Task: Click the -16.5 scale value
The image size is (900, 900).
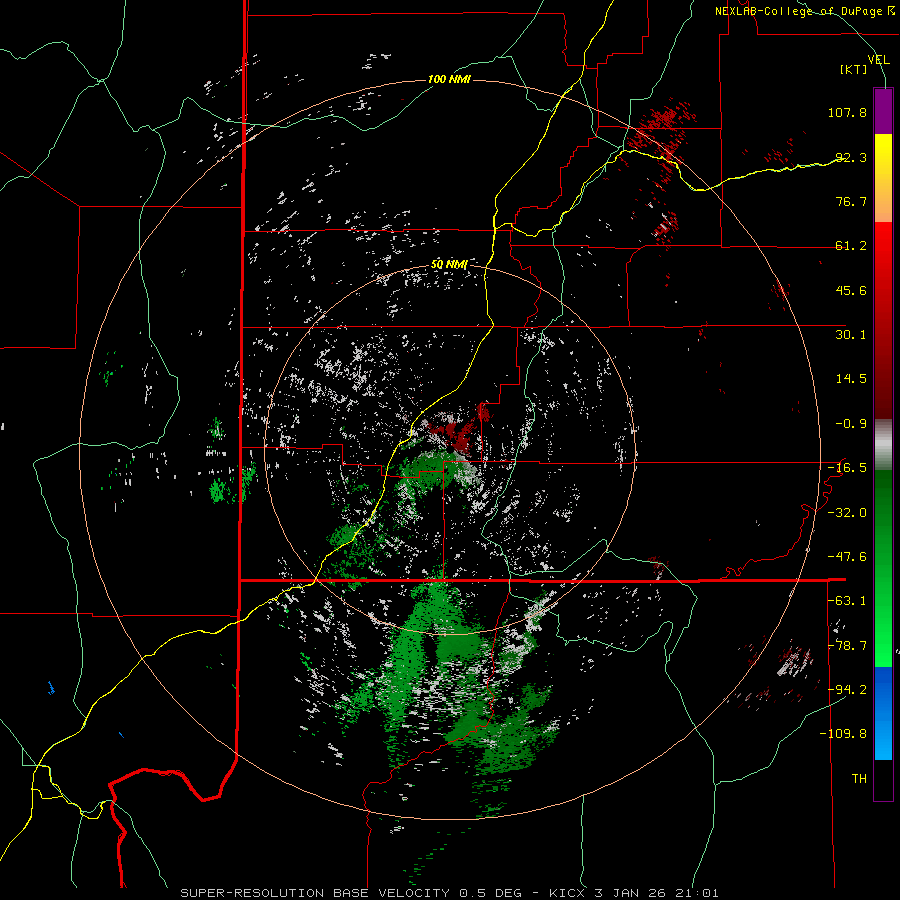Action: 847,468
